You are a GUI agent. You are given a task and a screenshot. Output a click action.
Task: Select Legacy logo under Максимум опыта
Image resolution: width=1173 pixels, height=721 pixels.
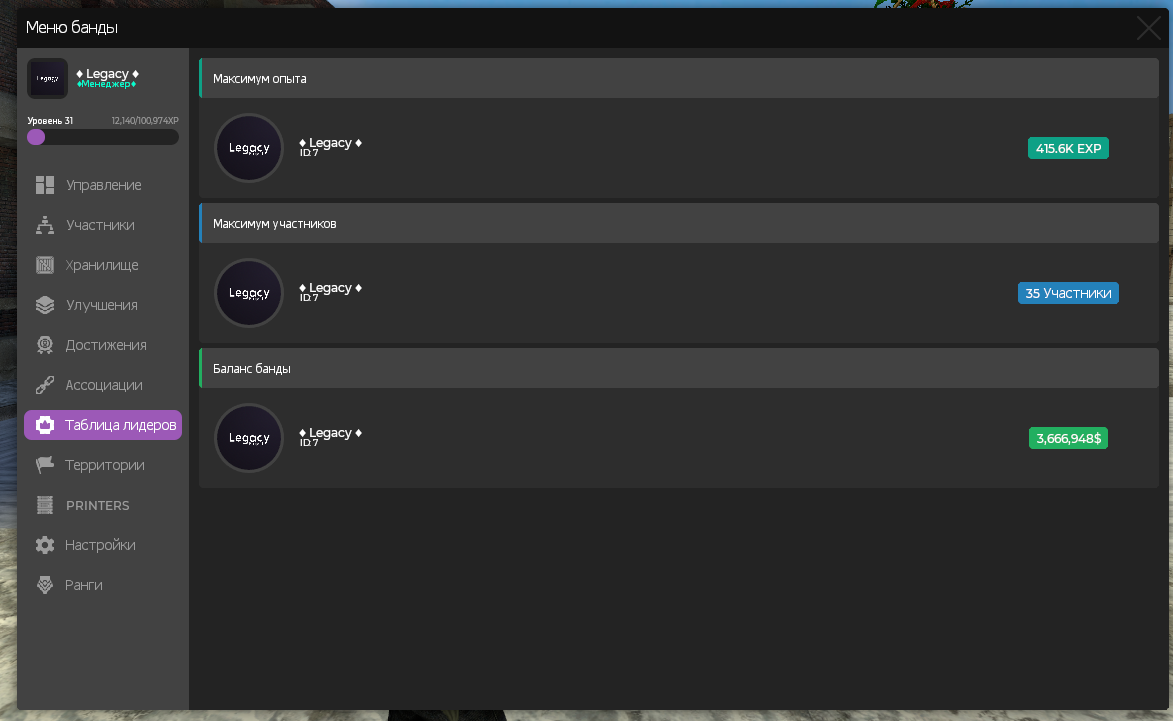click(x=249, y=148)
